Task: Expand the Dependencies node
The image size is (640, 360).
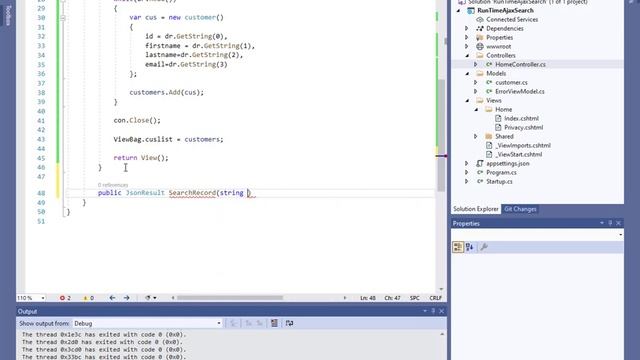Action: [x=467, y=29]
